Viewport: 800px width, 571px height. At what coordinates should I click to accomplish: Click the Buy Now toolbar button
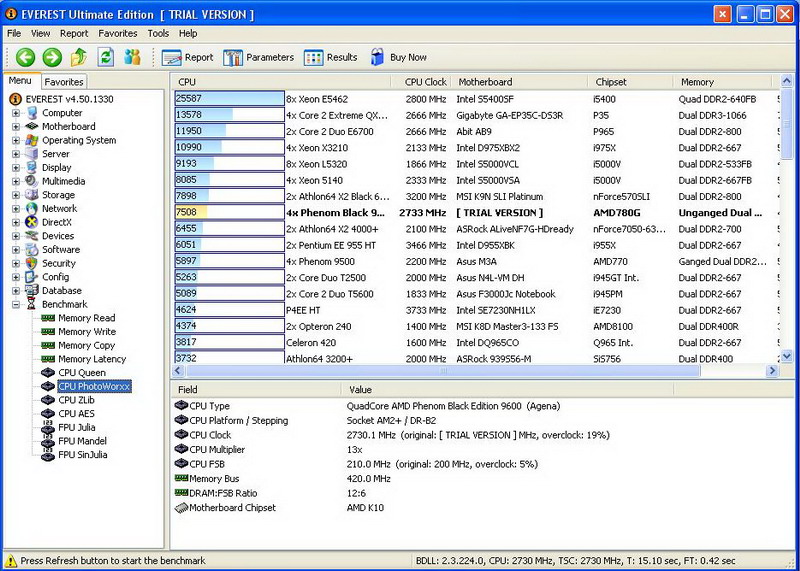click(398, 58)
